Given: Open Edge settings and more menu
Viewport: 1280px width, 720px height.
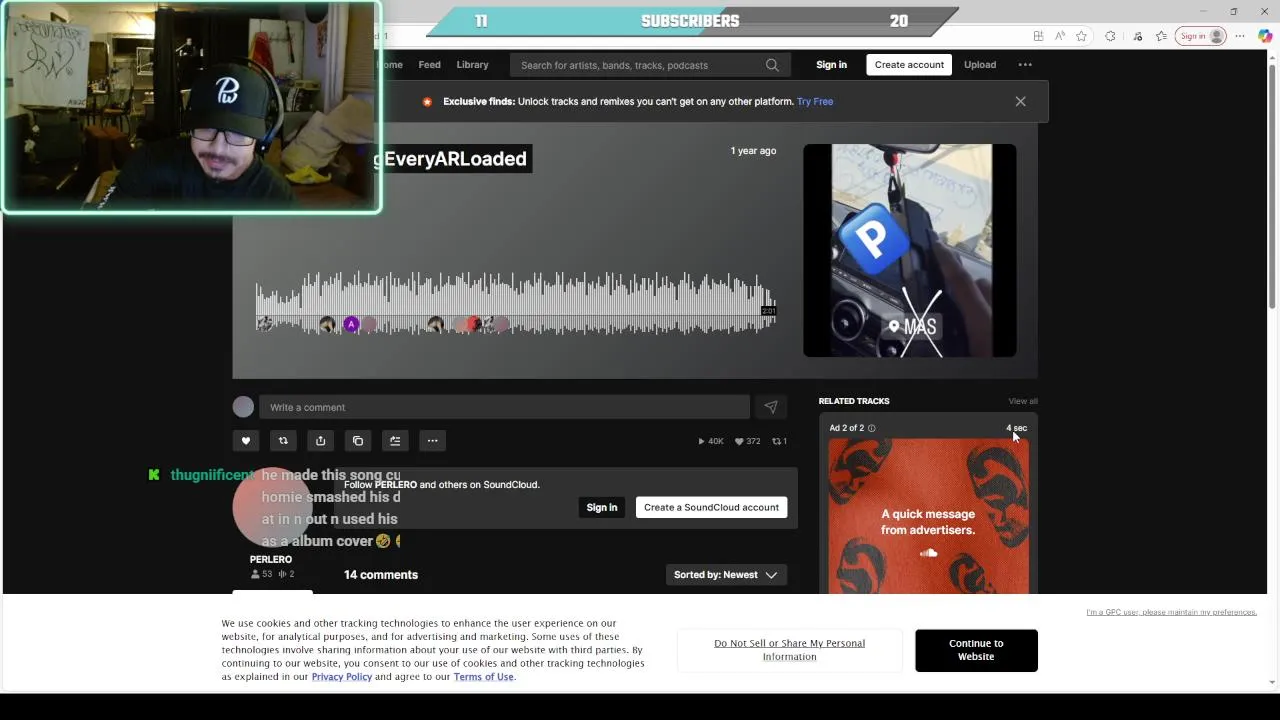Looking at the screenshot, I should click(x=1240, y=36).
